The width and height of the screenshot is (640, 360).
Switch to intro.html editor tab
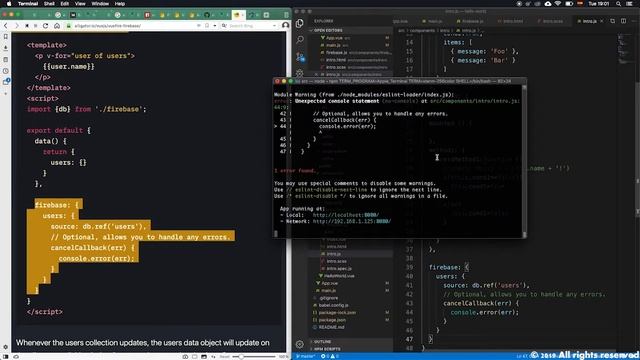tap(510, 21)
